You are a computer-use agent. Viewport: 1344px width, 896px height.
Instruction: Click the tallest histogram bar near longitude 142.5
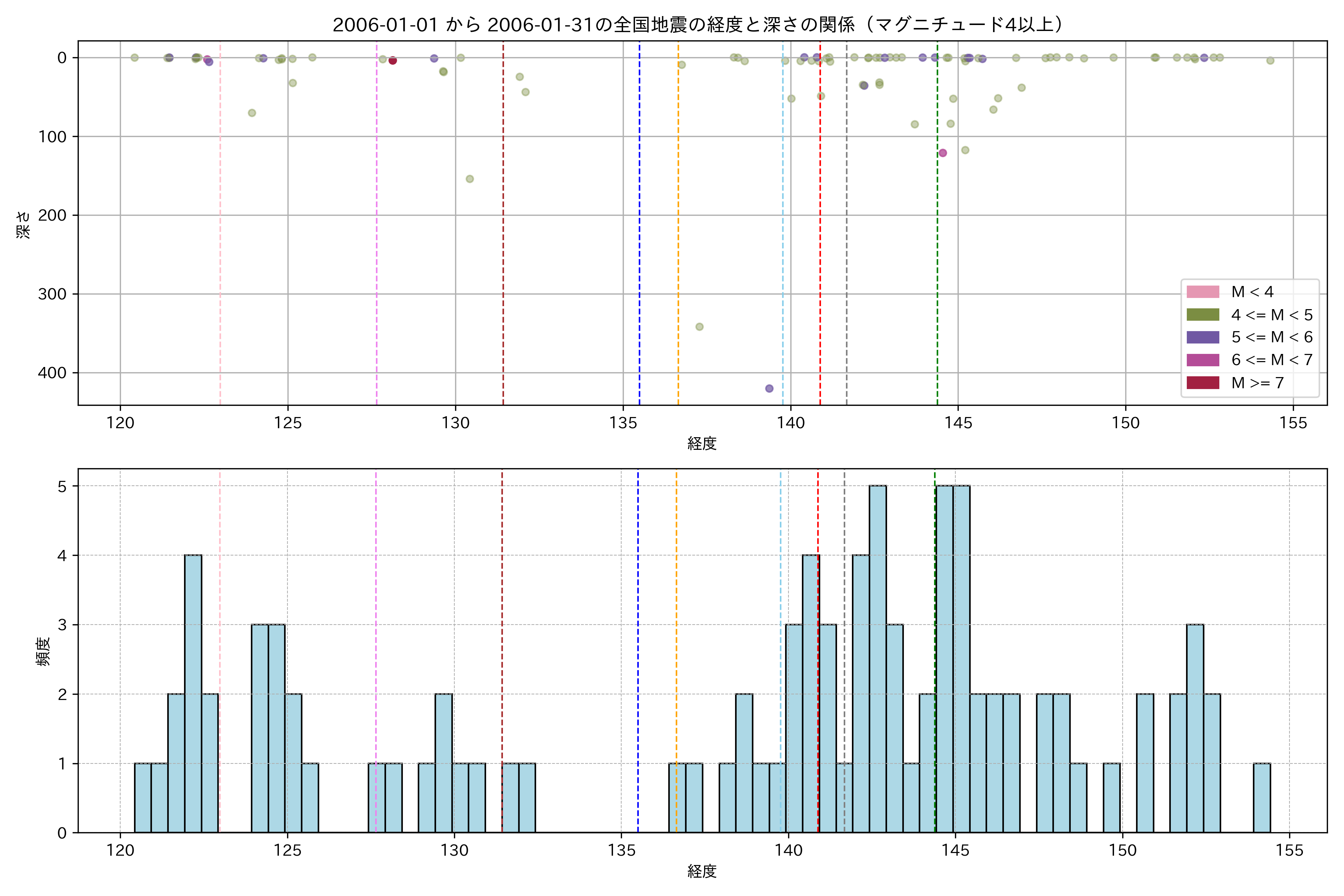click(x=878, y=657)
